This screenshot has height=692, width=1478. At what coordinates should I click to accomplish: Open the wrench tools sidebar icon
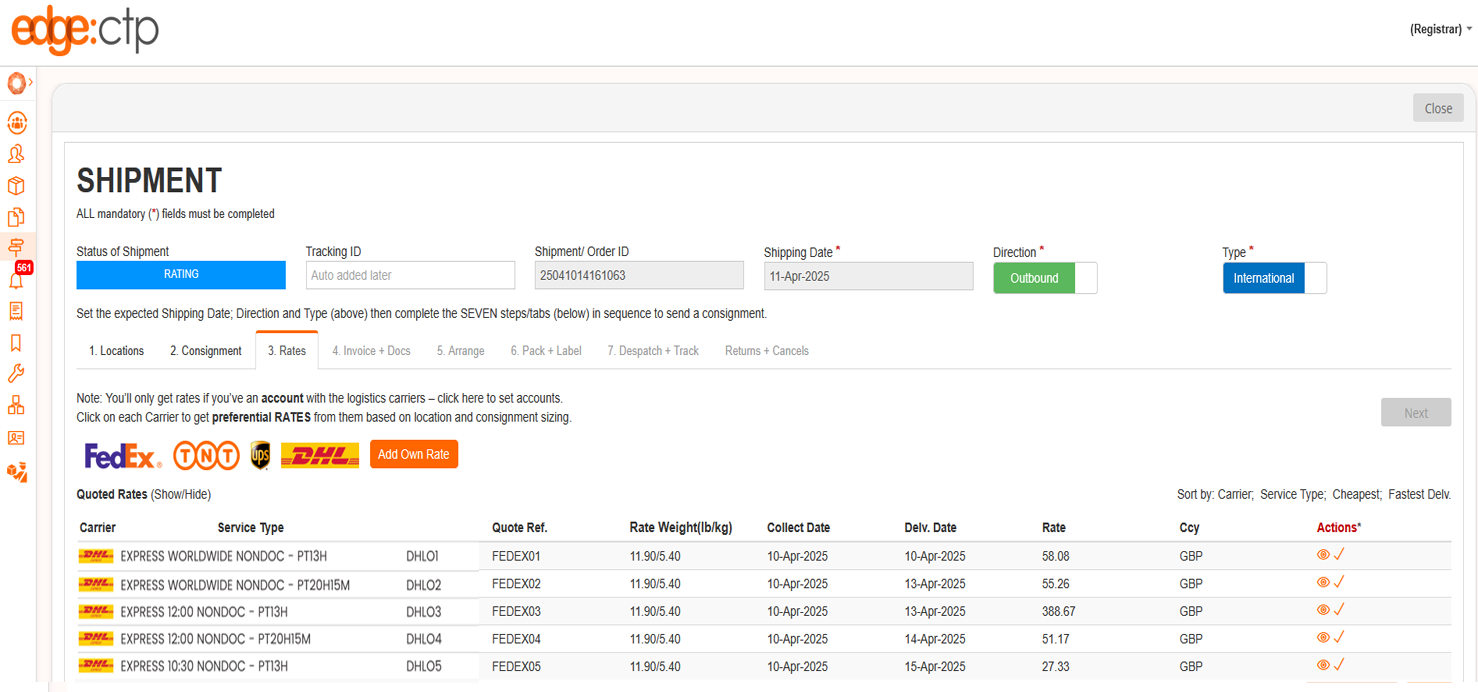pyautogui.click(x=16, y=374)
